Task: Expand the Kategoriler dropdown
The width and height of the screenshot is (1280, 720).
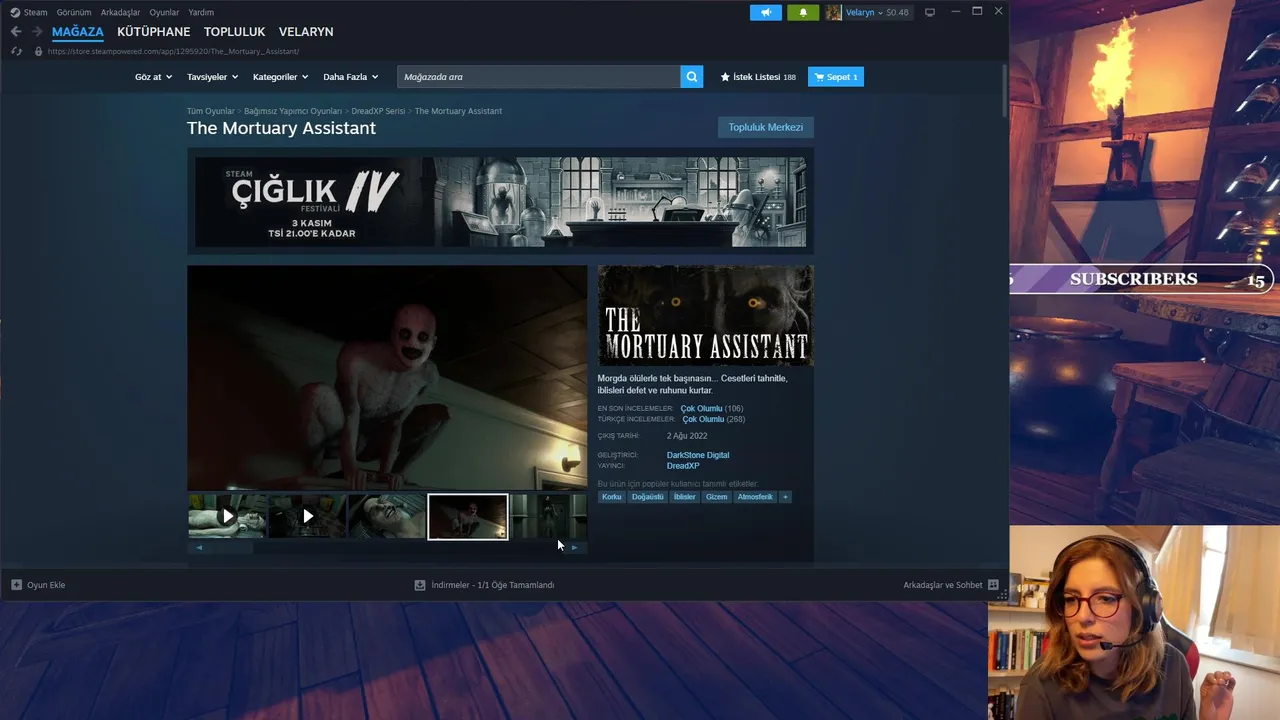Action: pyautogui.click(x=280, y=77)
